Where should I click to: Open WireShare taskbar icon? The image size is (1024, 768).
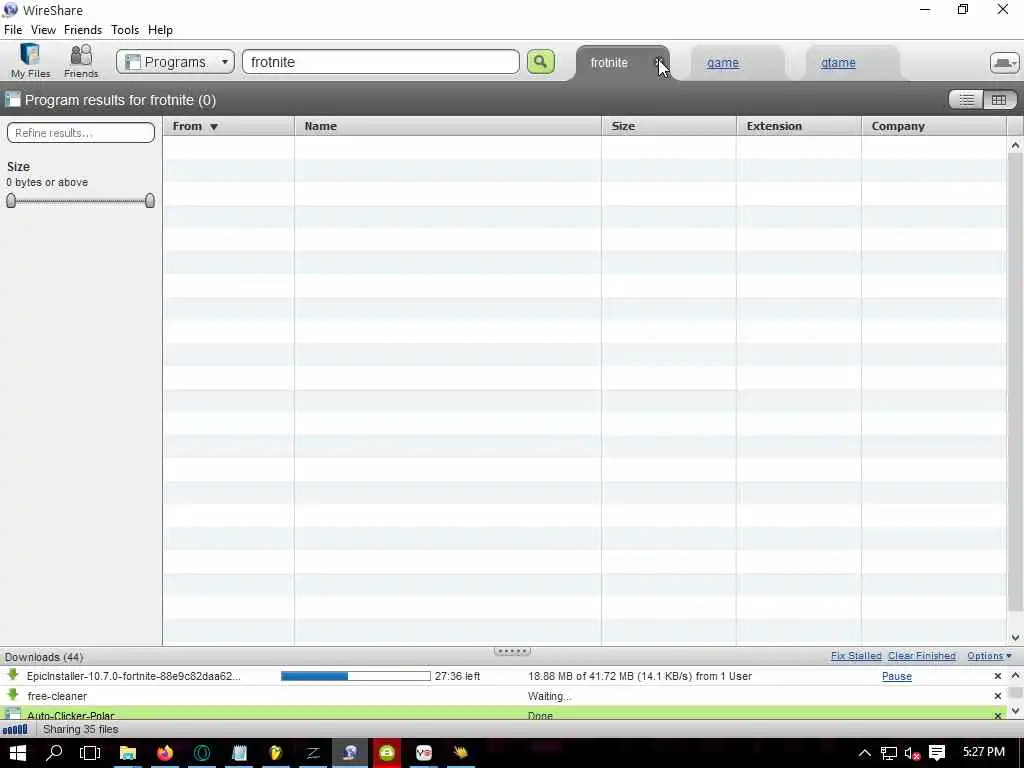(350, 753)
